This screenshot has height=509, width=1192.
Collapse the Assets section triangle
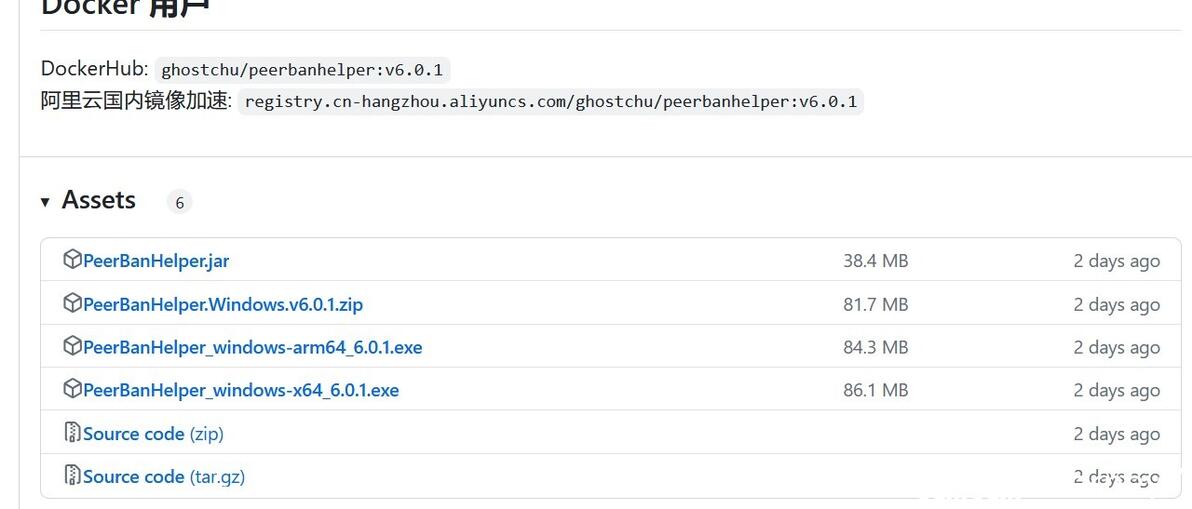(45, 202)
